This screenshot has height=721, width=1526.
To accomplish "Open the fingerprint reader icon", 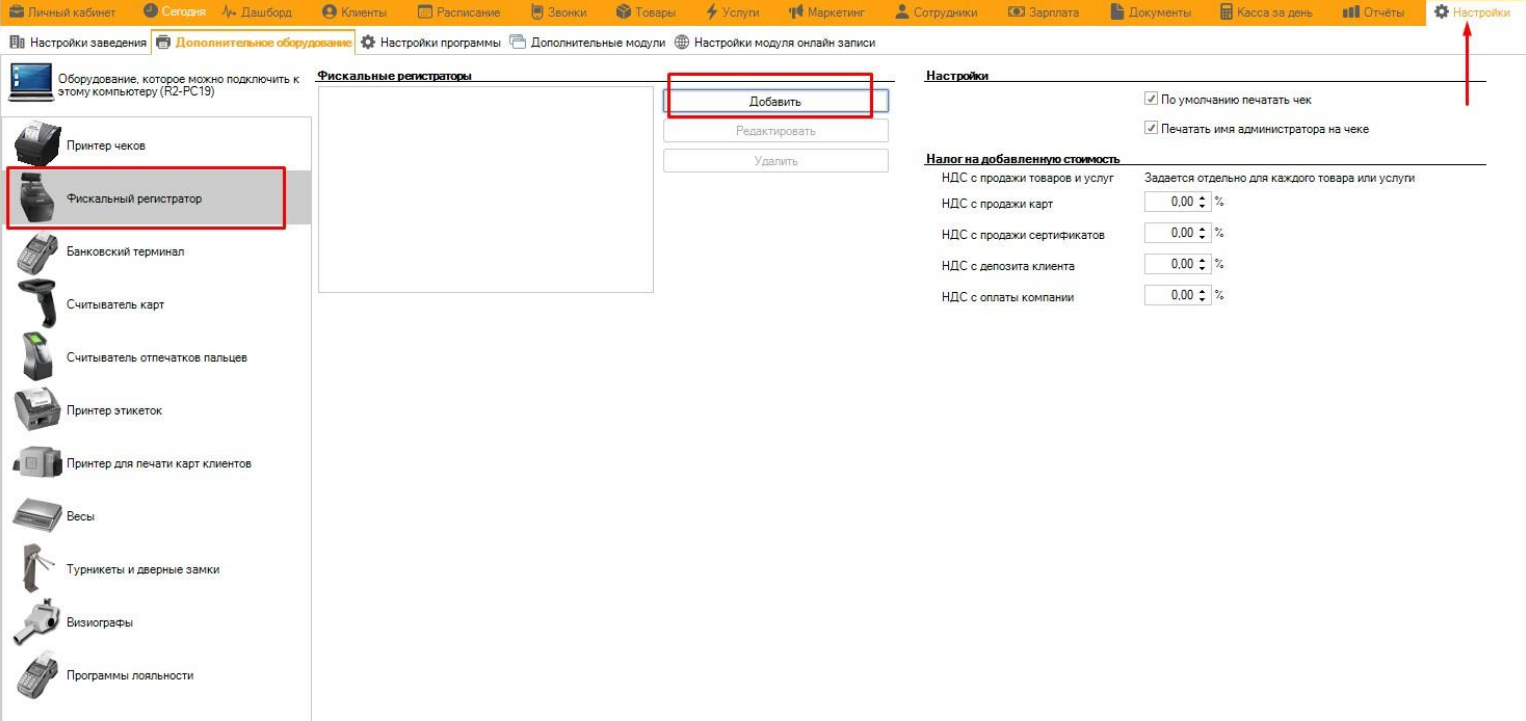I will pyautogui.click(x=38, y=358).
